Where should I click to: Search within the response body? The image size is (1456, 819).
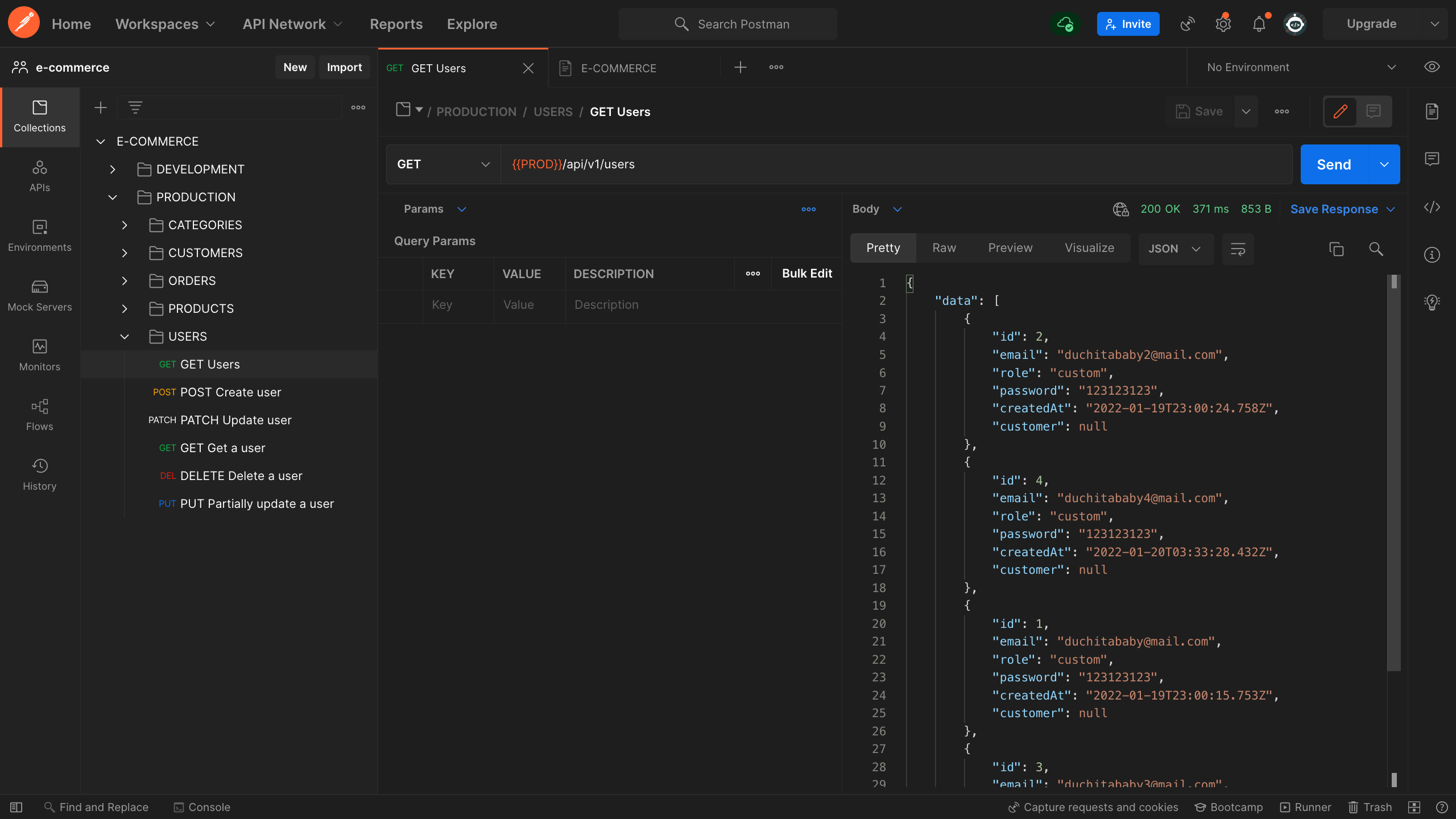[1376, 249]
